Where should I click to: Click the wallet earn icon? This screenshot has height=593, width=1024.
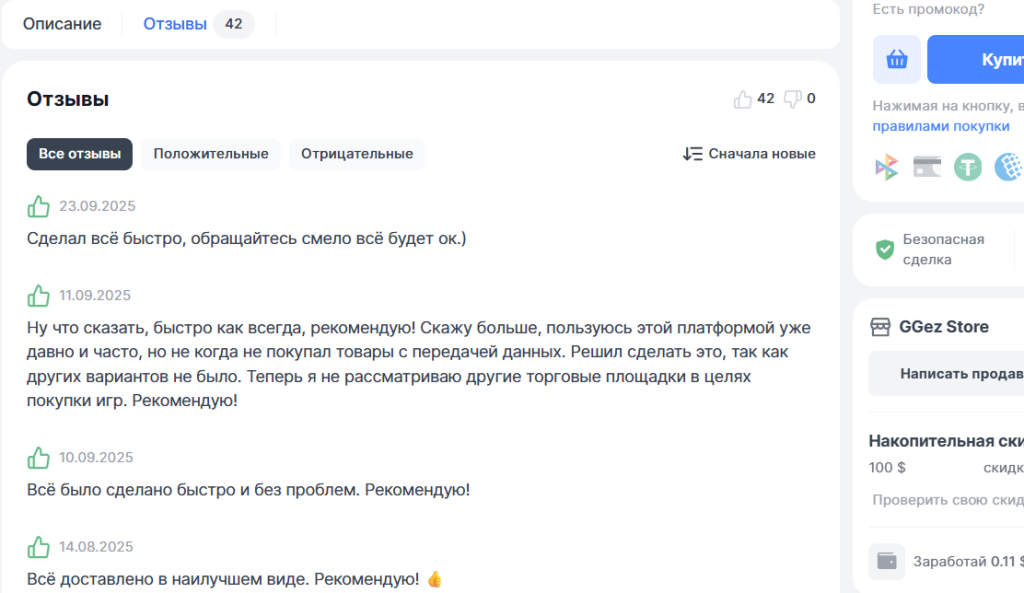point(887,562)
